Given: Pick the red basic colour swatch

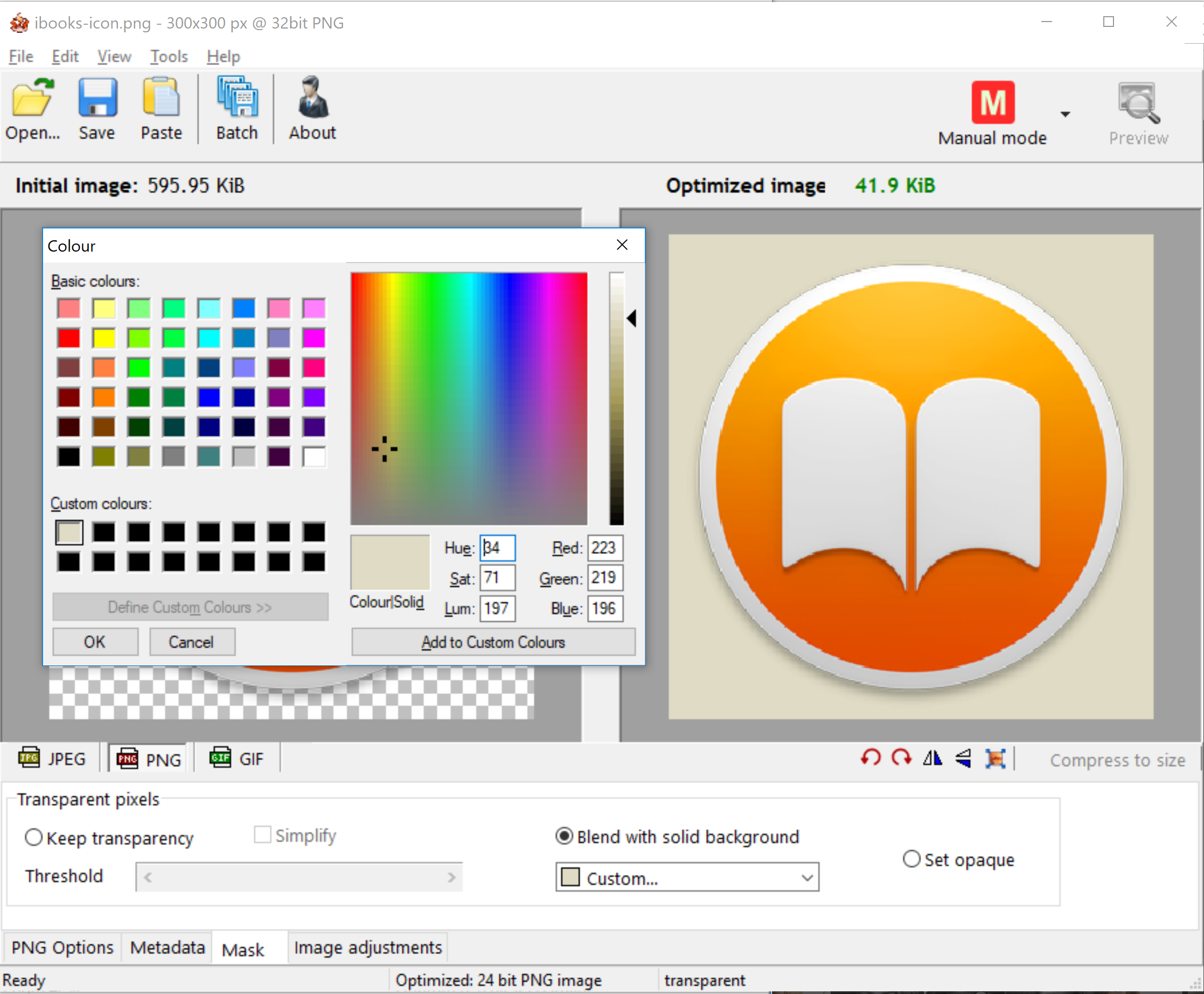Looking at the screenshot, I should click(69, 338).
